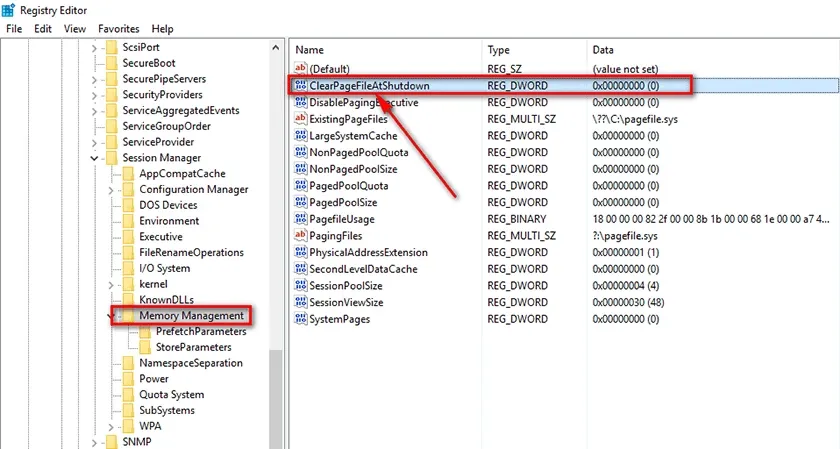Open the Help menu
The width and height of the screenshot is (840, 449).
[162, 29]
